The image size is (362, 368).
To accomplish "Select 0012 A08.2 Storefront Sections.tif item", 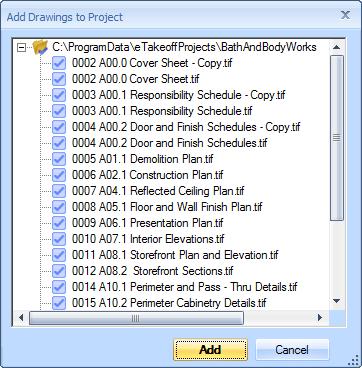I will point(153,271).
